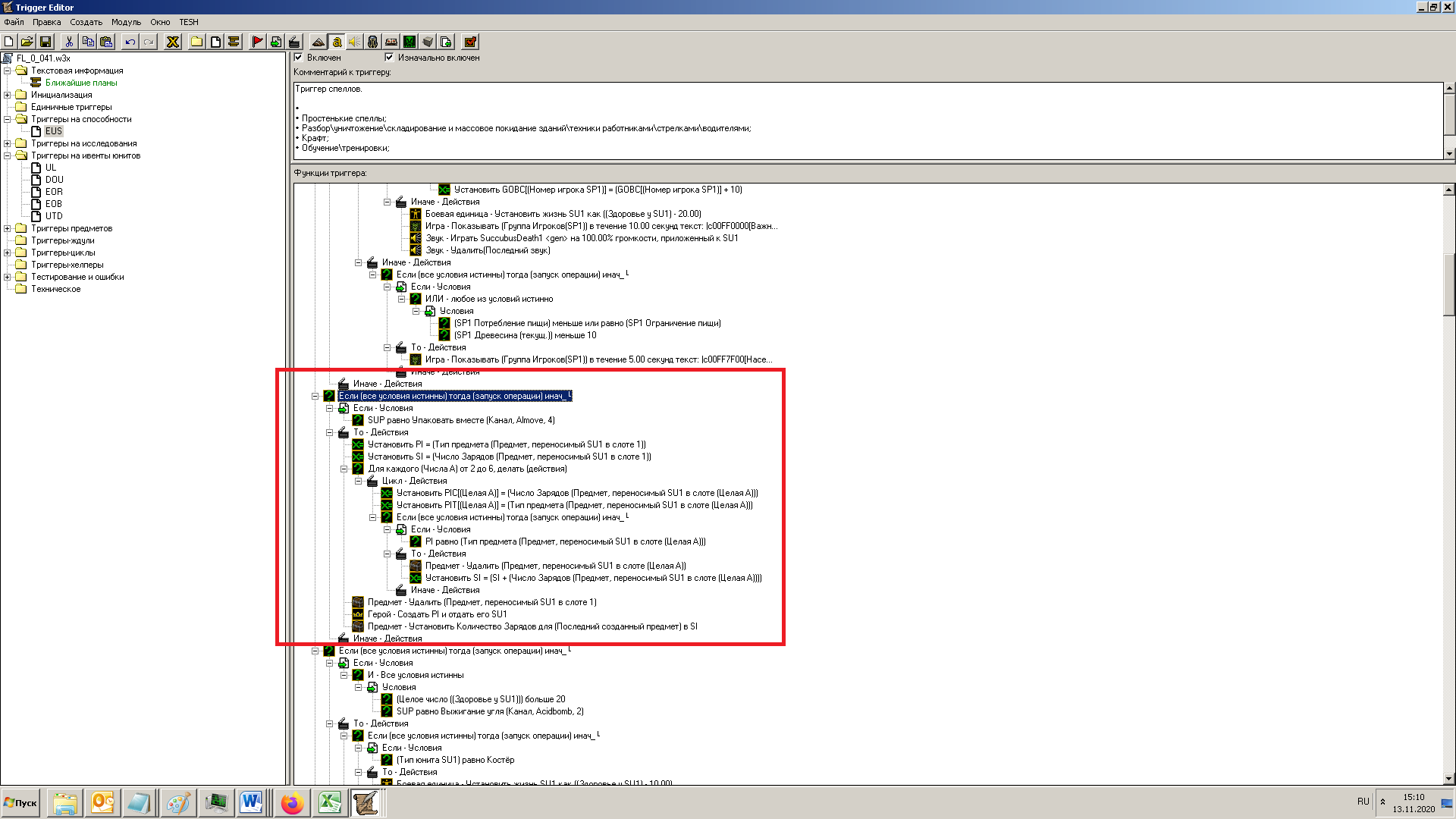Click the test map checkbox icon in toolbar

470,42
